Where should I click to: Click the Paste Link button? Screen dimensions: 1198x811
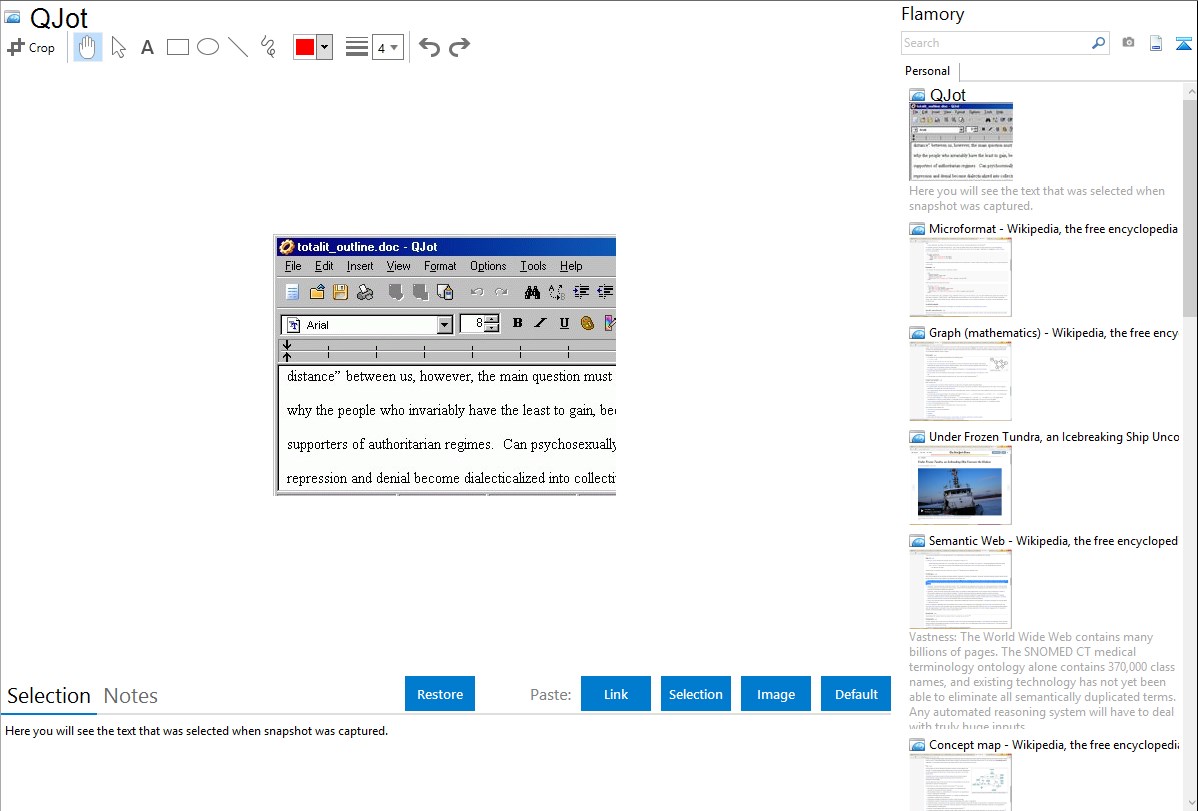coord(616,694)
